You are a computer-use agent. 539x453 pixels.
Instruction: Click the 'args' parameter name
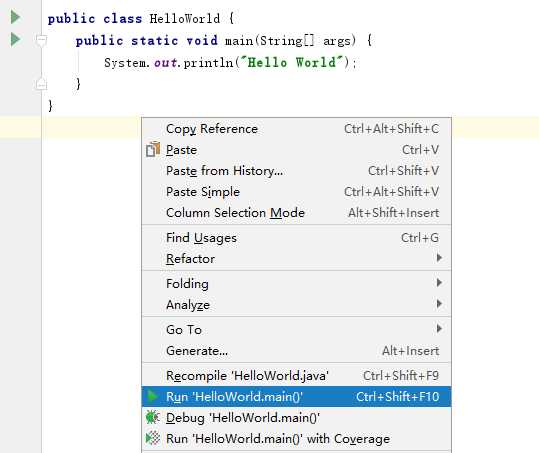coord(337,41)
